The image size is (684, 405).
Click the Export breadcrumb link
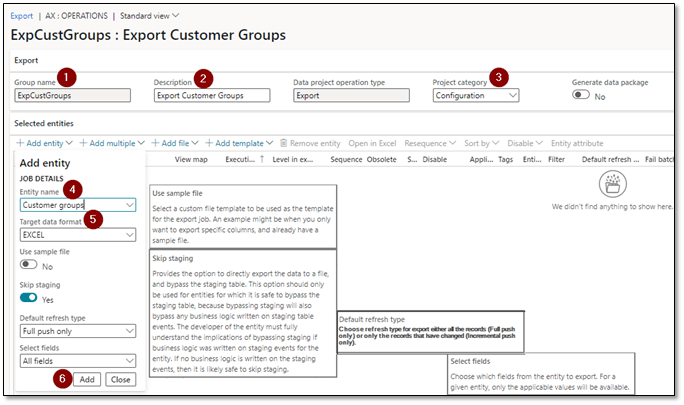point(21,16)
